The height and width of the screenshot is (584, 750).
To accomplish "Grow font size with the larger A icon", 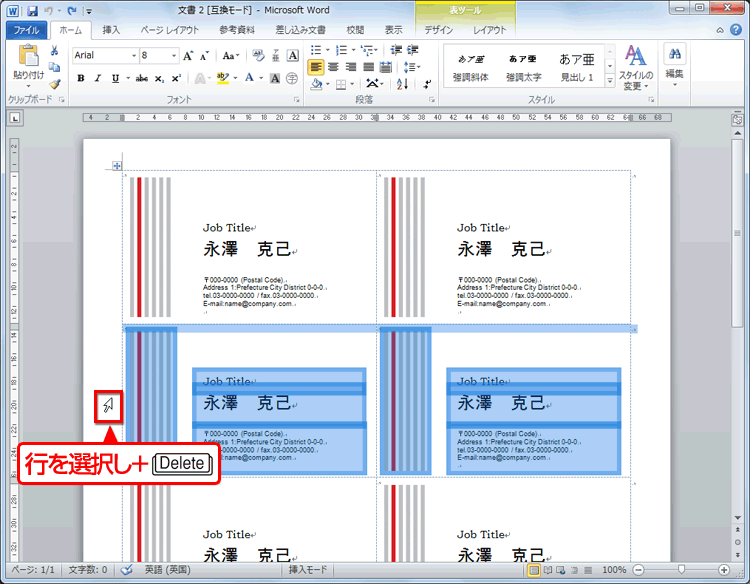I will pyautogui.click(x=188, y=56).
